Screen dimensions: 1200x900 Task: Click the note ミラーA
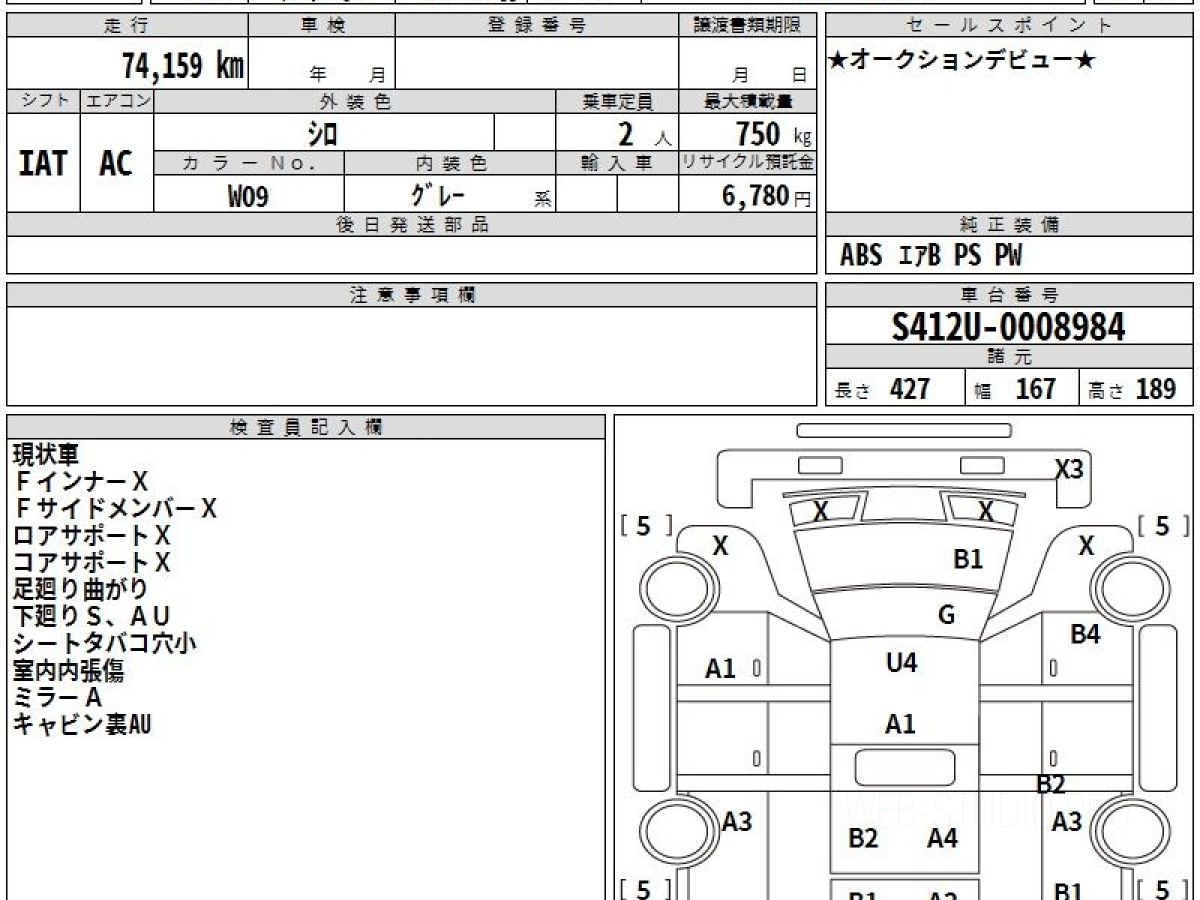[x=57, y=697]
